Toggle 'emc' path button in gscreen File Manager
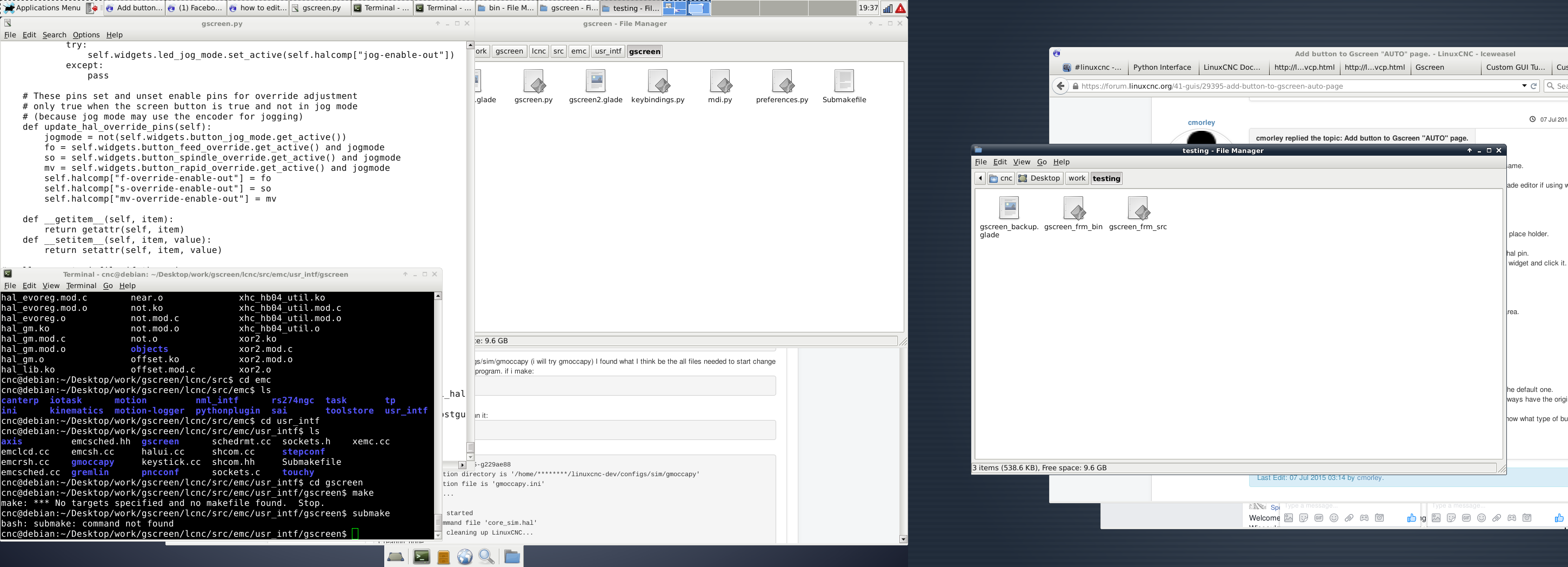The width and height of the screenshot is (1568, 567). click(x=579, y=51)
